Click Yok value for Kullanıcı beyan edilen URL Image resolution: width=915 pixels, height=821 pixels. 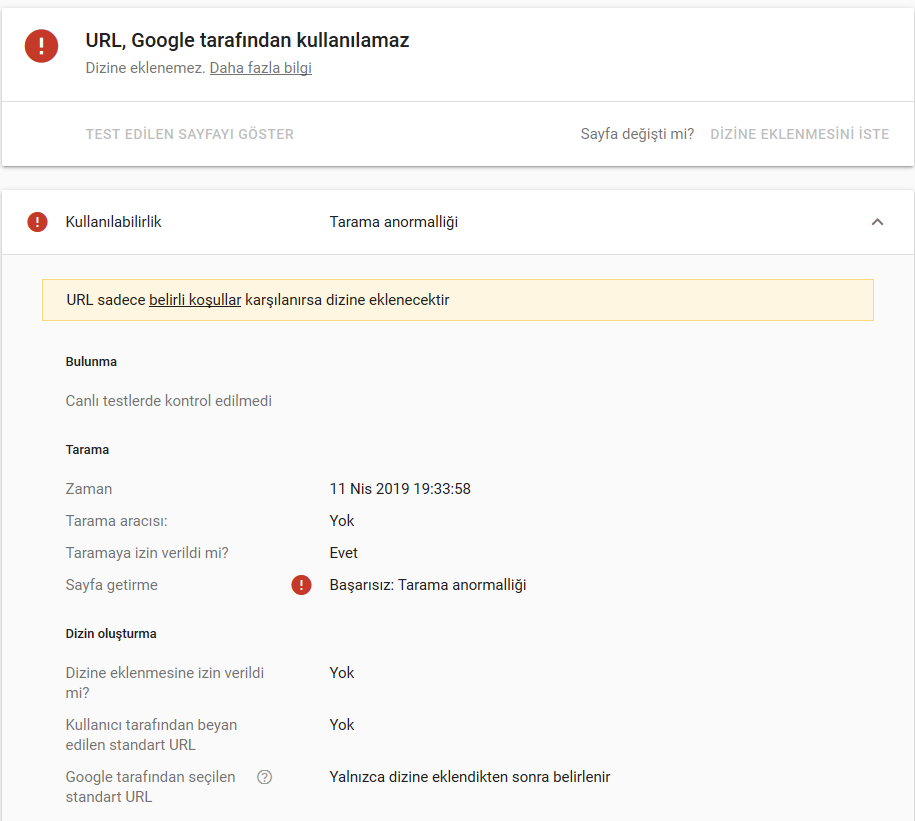342,725
